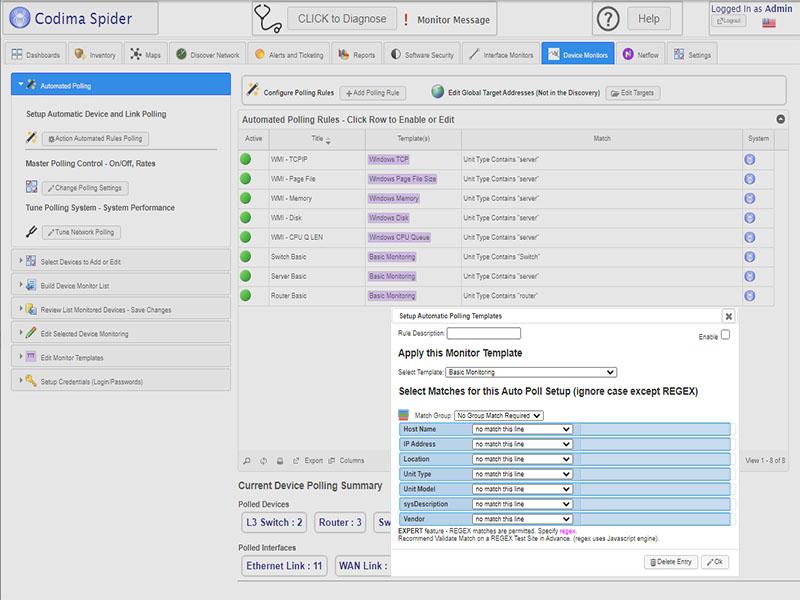
Task: Click the Netflow tab purple N icon
Action: tap(628, 54)
